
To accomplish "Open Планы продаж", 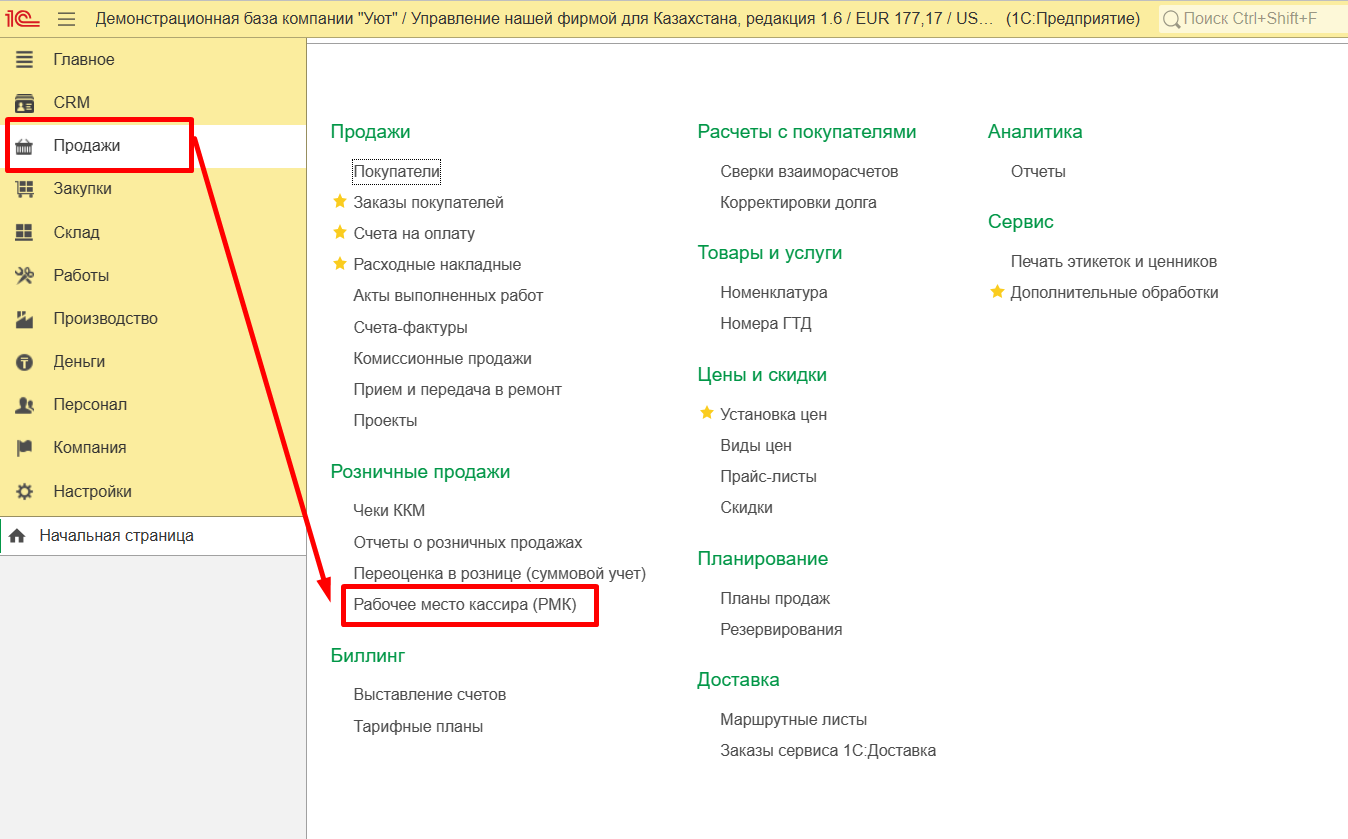I will coord(775,599).
